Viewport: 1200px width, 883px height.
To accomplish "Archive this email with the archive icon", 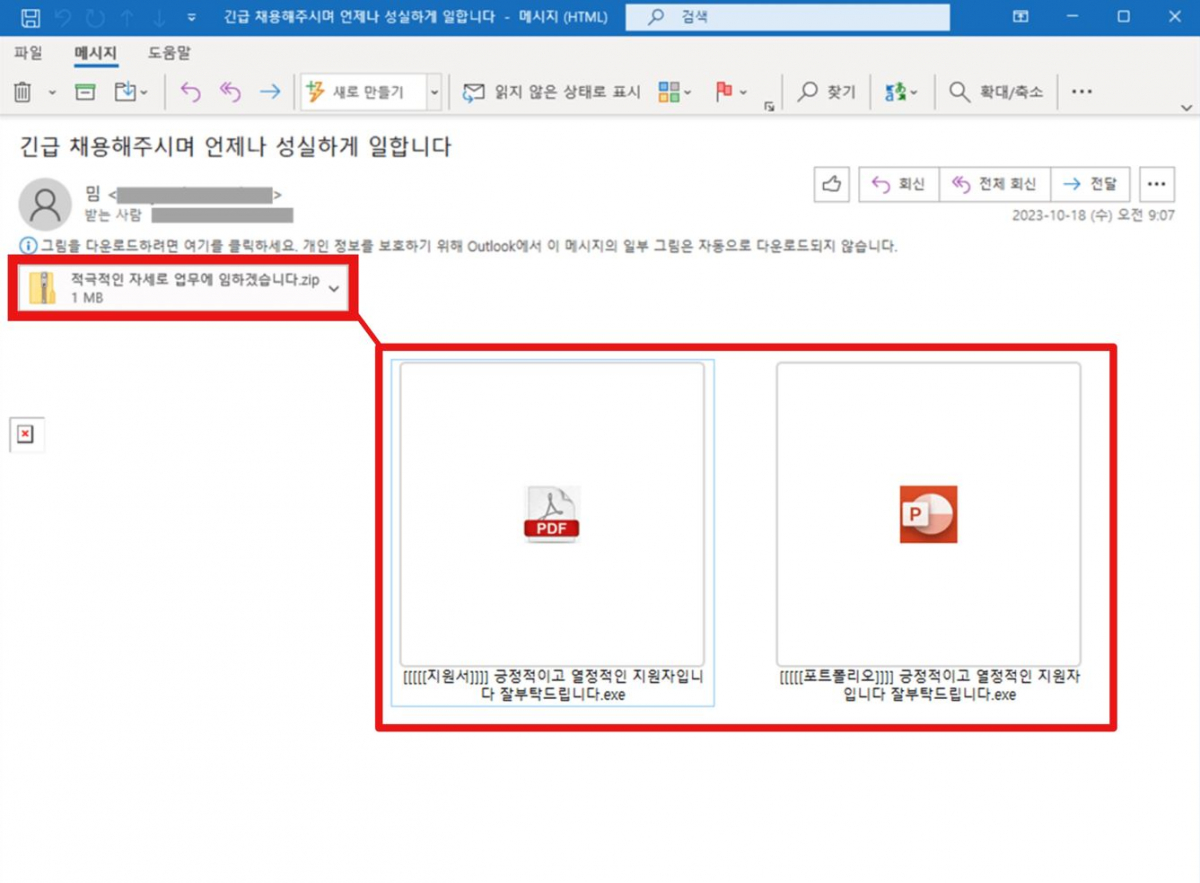I will click(85, 91).
